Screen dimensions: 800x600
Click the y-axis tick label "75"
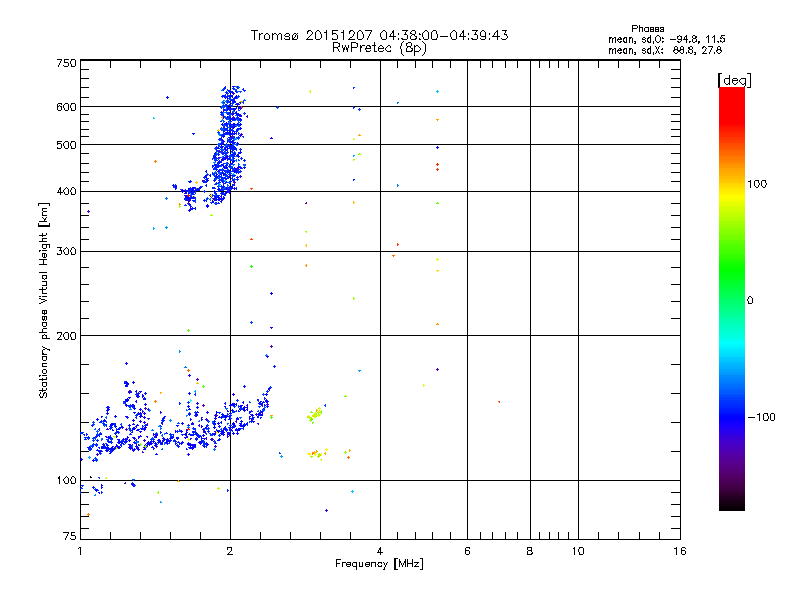pos(70,536)
